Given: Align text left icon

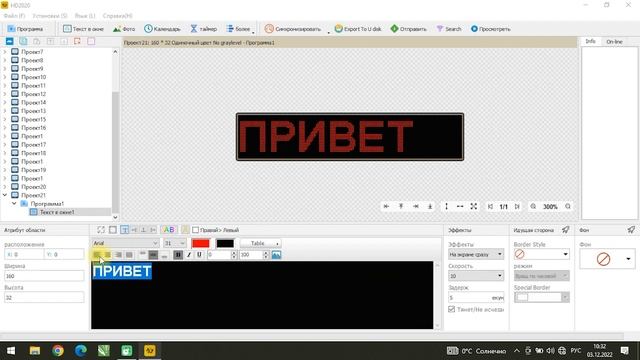Looking at the screenshot, I should tap(97, 255).
